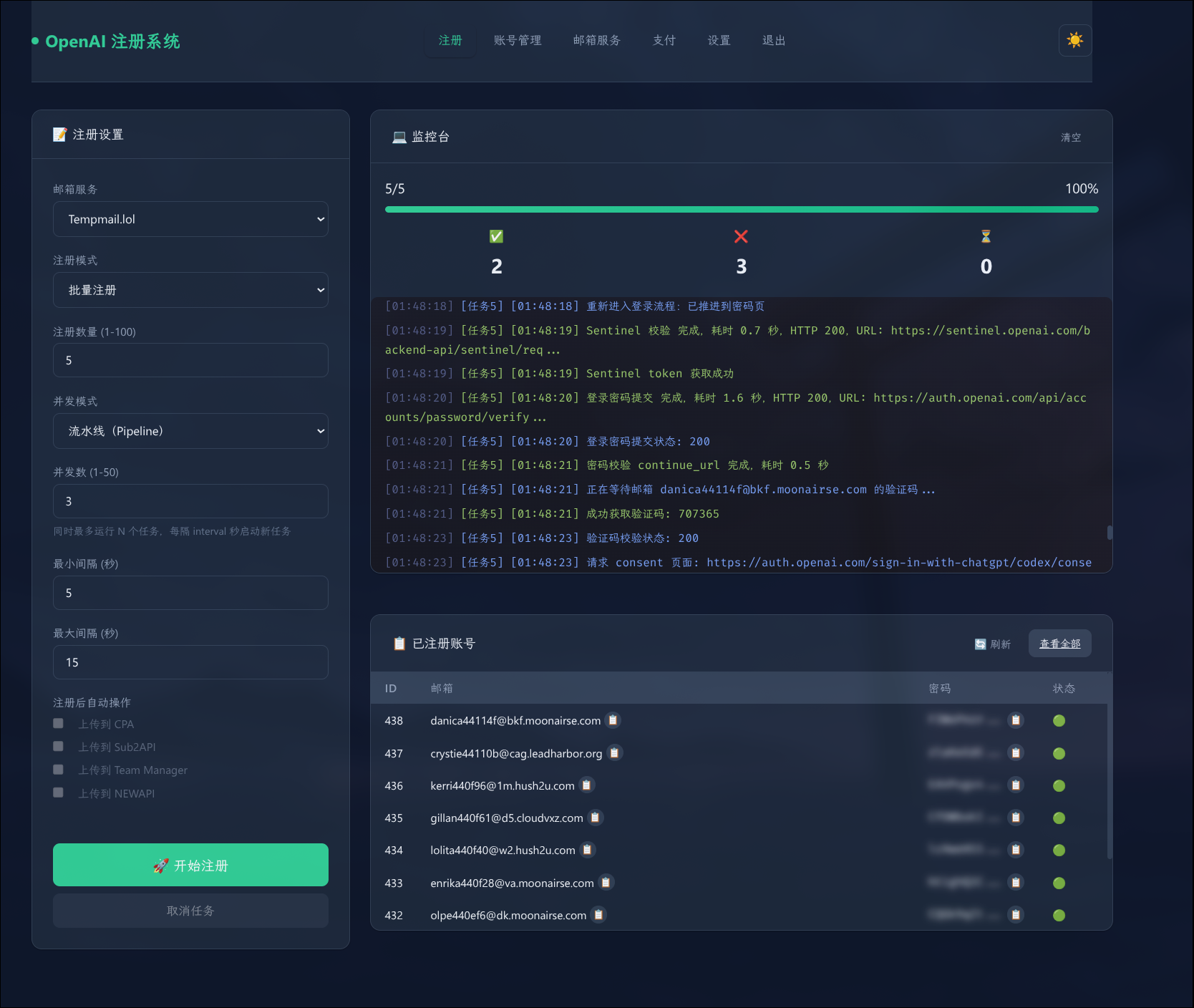Enable 上传到 Team Manager checkbox
This screenshot has width=1194, height=1008.
[x=59, y=770]
